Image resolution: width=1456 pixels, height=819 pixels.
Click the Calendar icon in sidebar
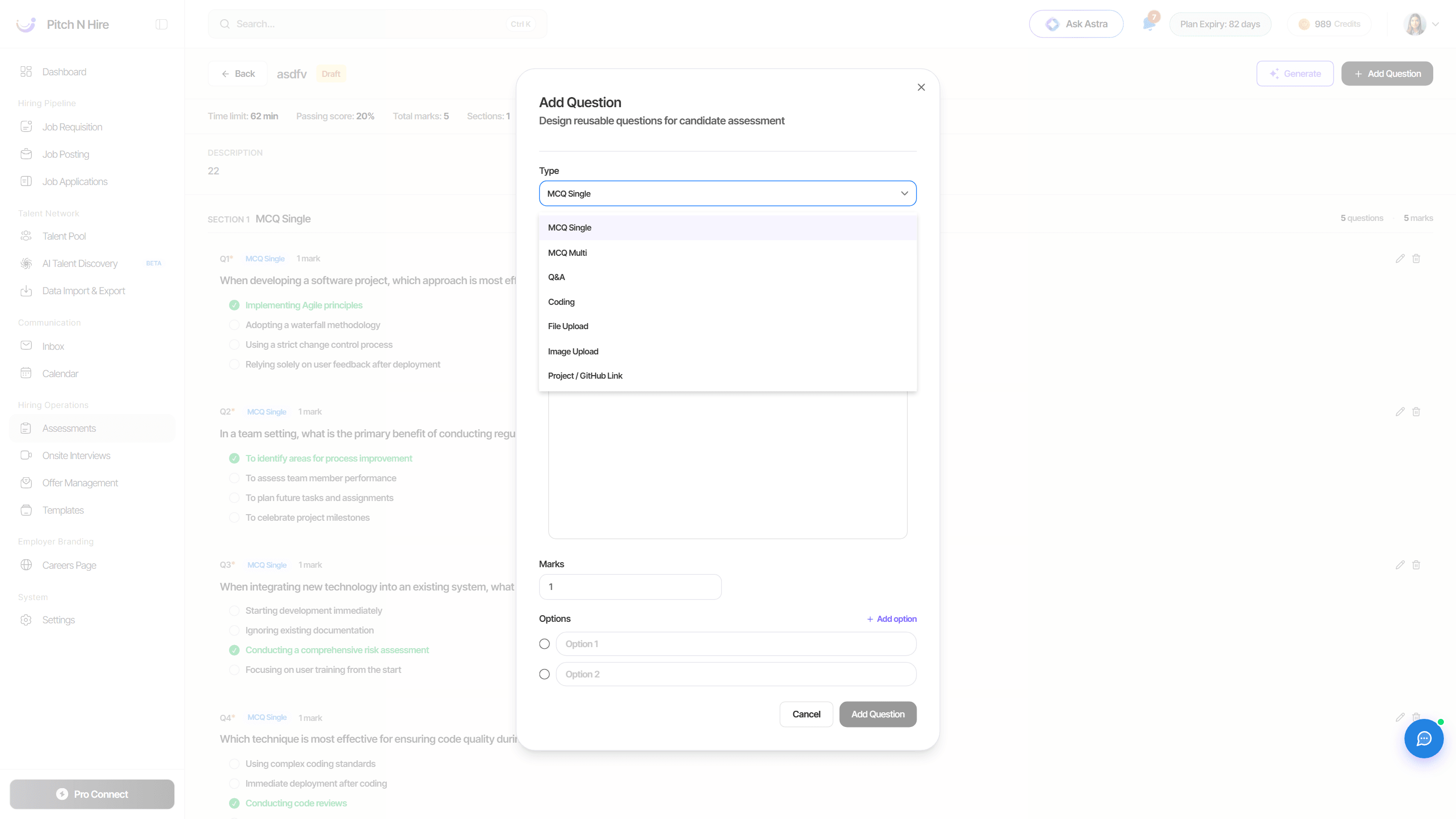pyautogui.click(x=26, y=373)
